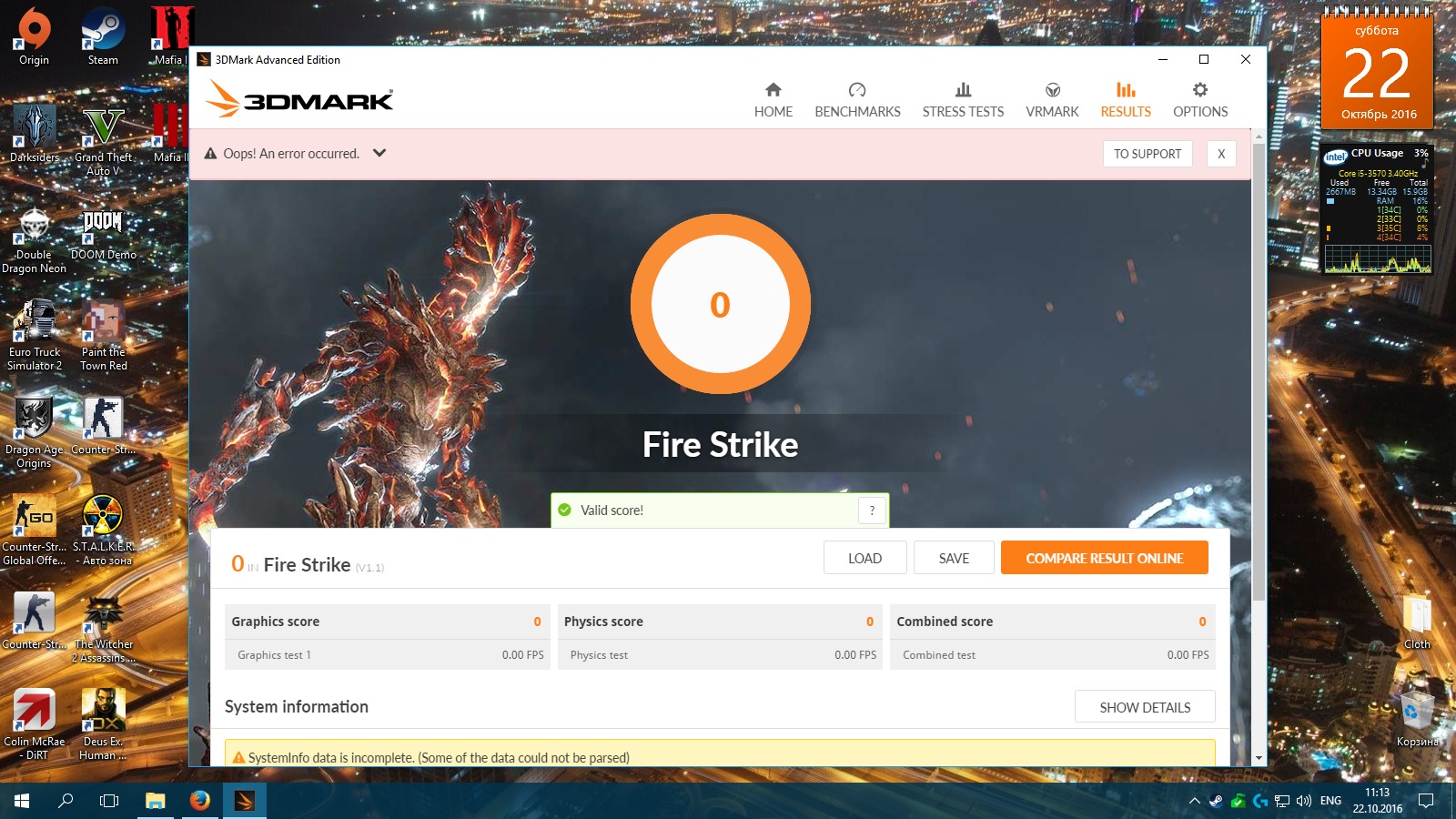Open File Explorer from the taskbar
This screenshot has width=1456, height=819.
point(156,801)
